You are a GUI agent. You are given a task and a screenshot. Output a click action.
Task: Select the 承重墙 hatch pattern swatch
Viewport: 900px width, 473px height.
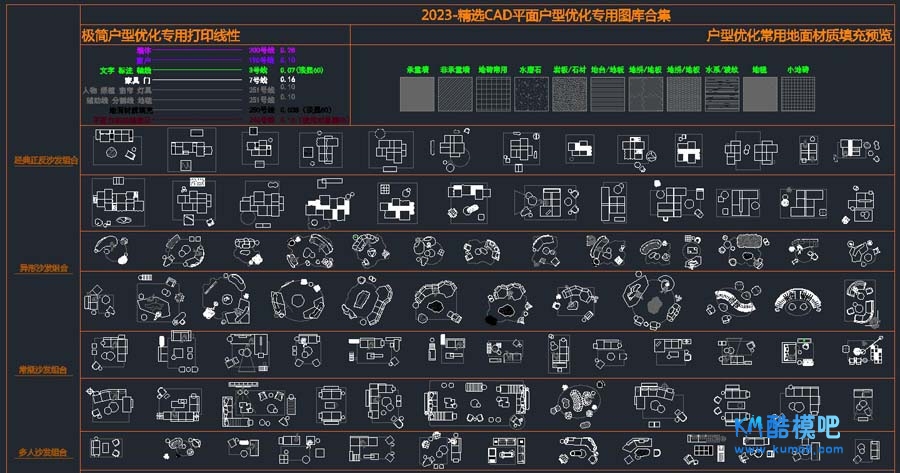click(418, 95)
